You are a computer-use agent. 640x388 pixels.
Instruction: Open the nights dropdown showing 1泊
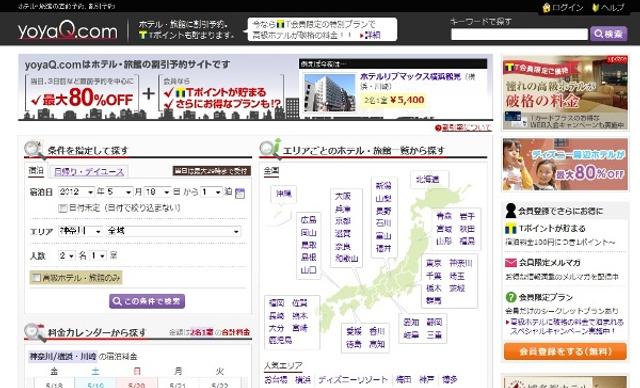click(211, 192)
